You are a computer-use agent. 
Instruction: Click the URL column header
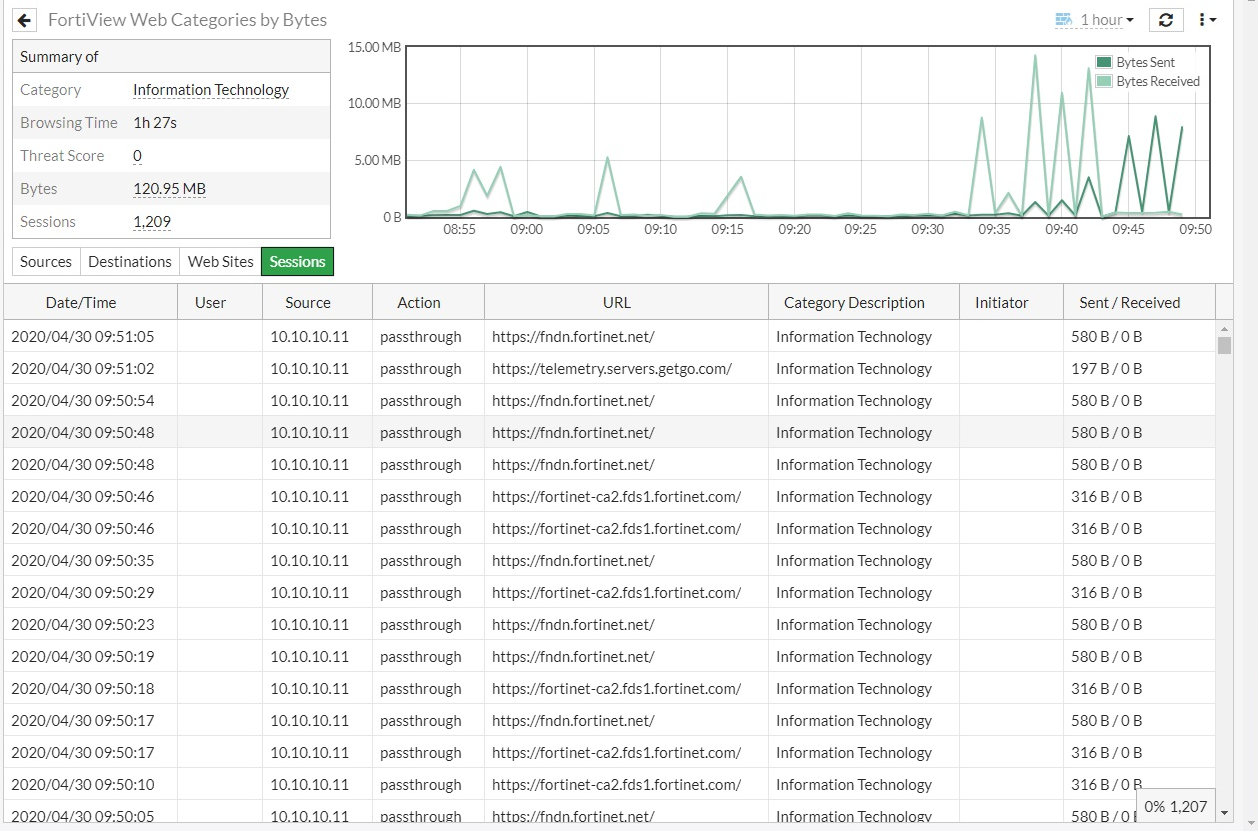[x=617, y=303]
